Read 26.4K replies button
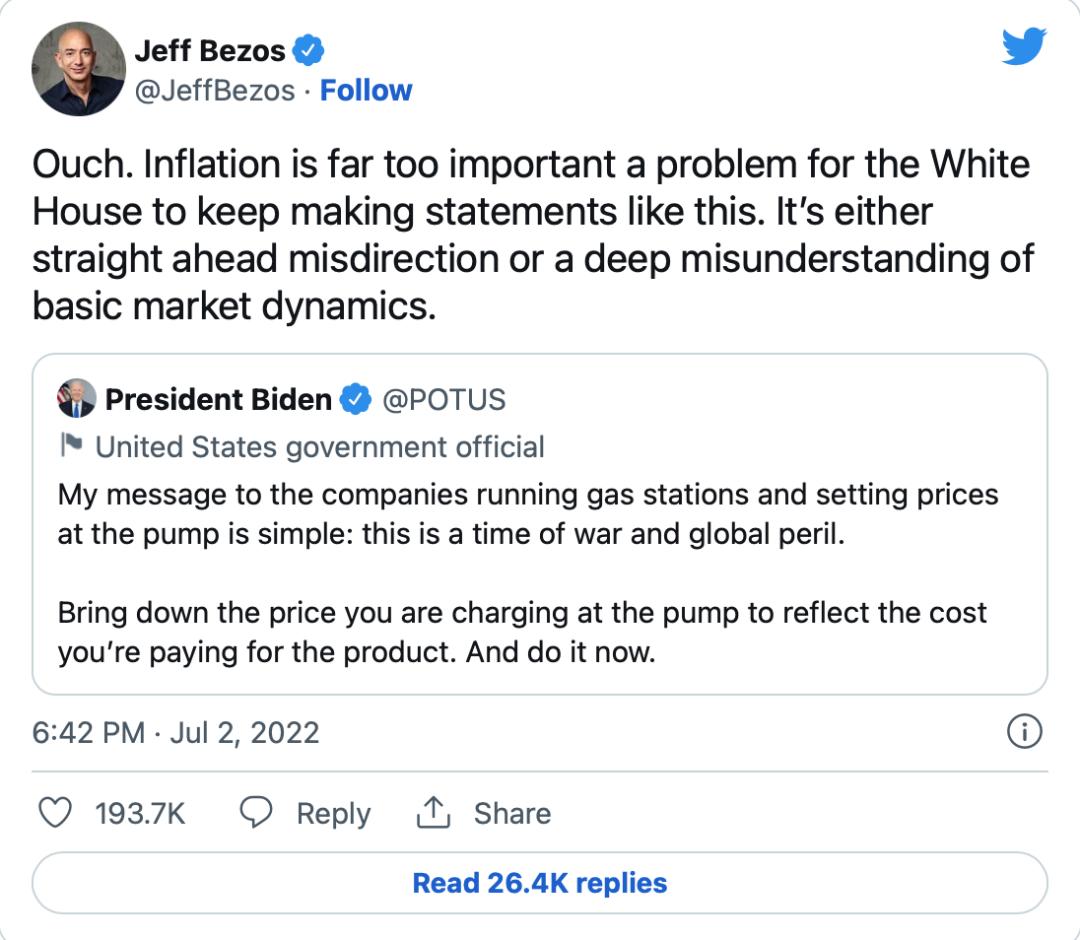Screen dimensions: 1080x940 click(x=540, y=883)
